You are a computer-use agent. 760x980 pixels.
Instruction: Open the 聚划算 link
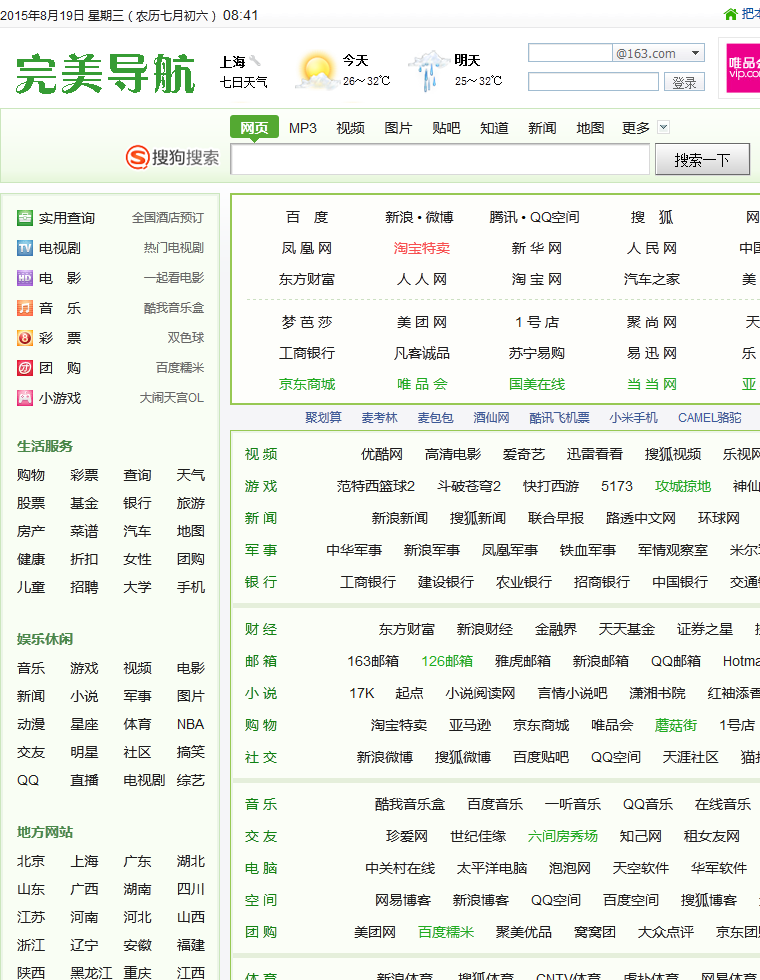click(323, 418)
